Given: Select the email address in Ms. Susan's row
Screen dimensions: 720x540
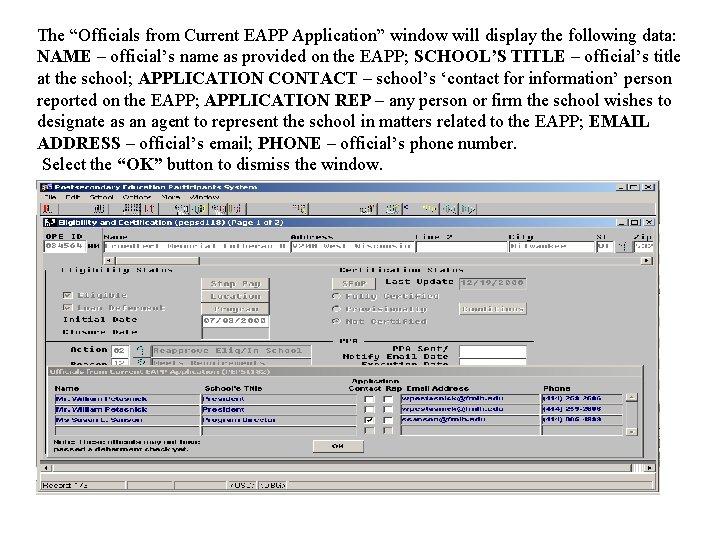Looking at the screenshot, I should (470, 419).
